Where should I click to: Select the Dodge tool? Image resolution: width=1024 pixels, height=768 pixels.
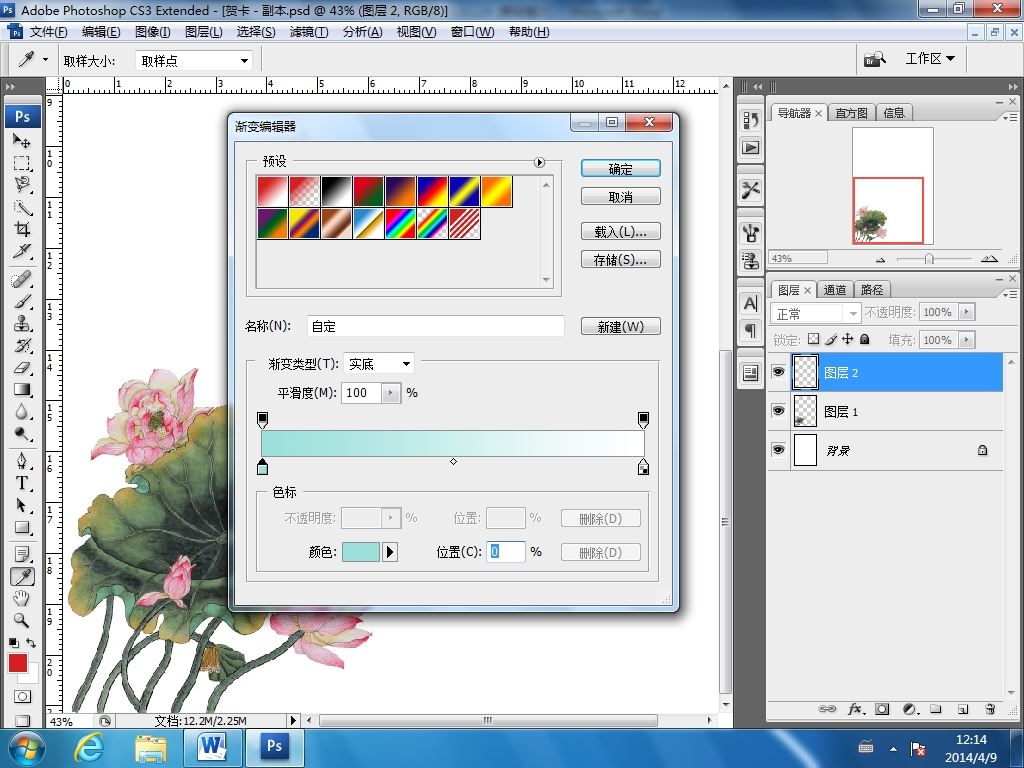(x=22, y=434)
